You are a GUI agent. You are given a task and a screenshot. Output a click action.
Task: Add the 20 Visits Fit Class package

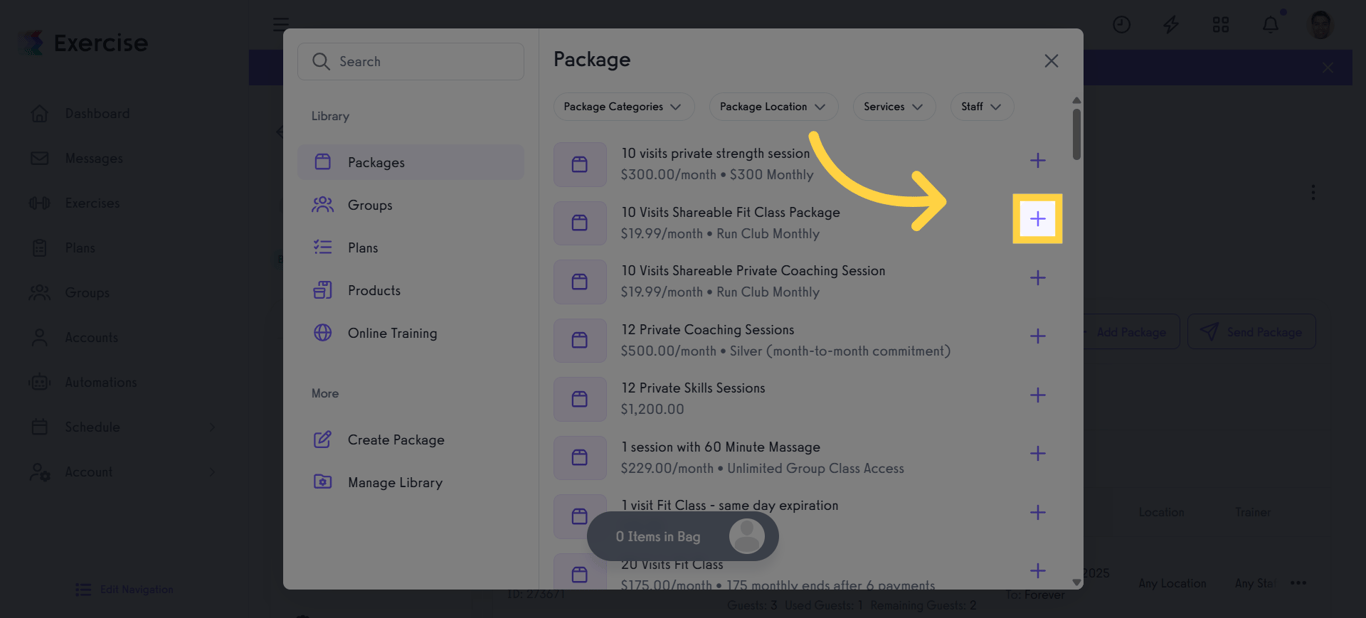tap(1037, 572)
